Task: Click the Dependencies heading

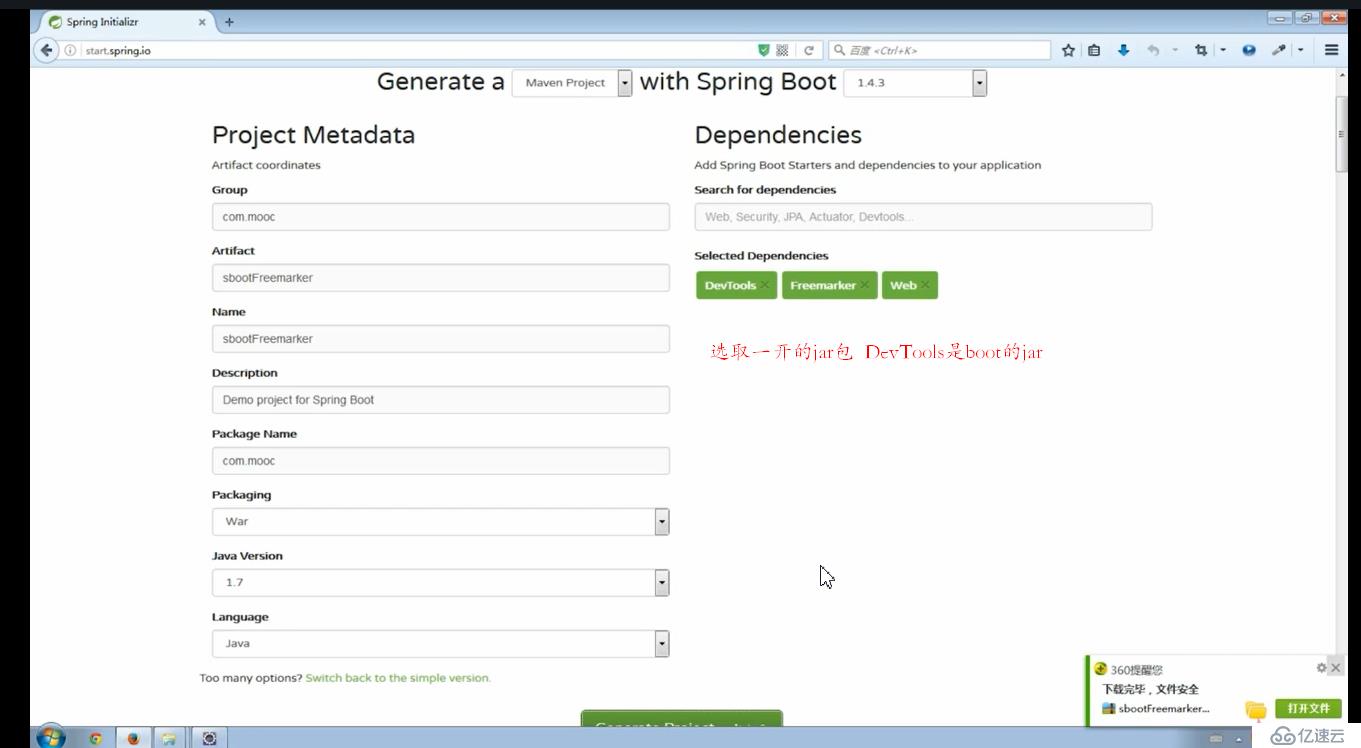Action: coord(778,135)
